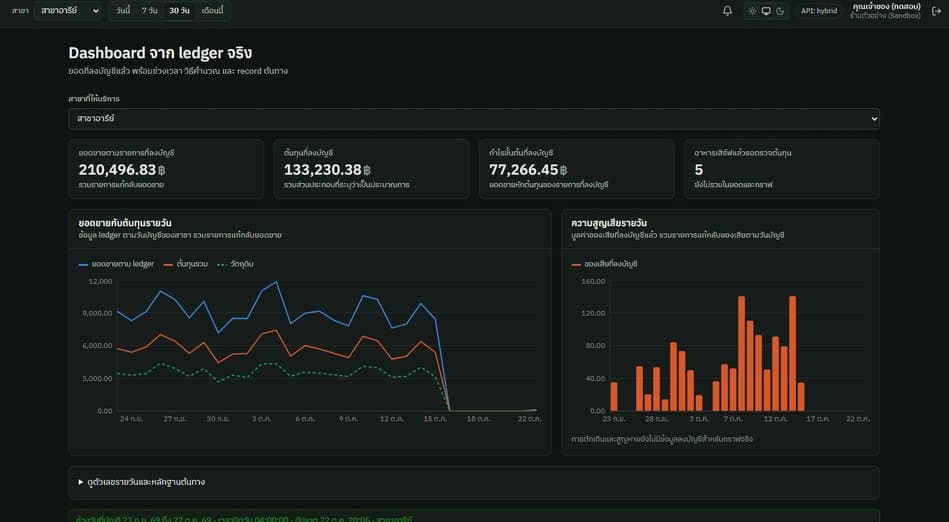
Task: Click 22 ต.ค. on sales chart axis
Action: tap(530, 419)
